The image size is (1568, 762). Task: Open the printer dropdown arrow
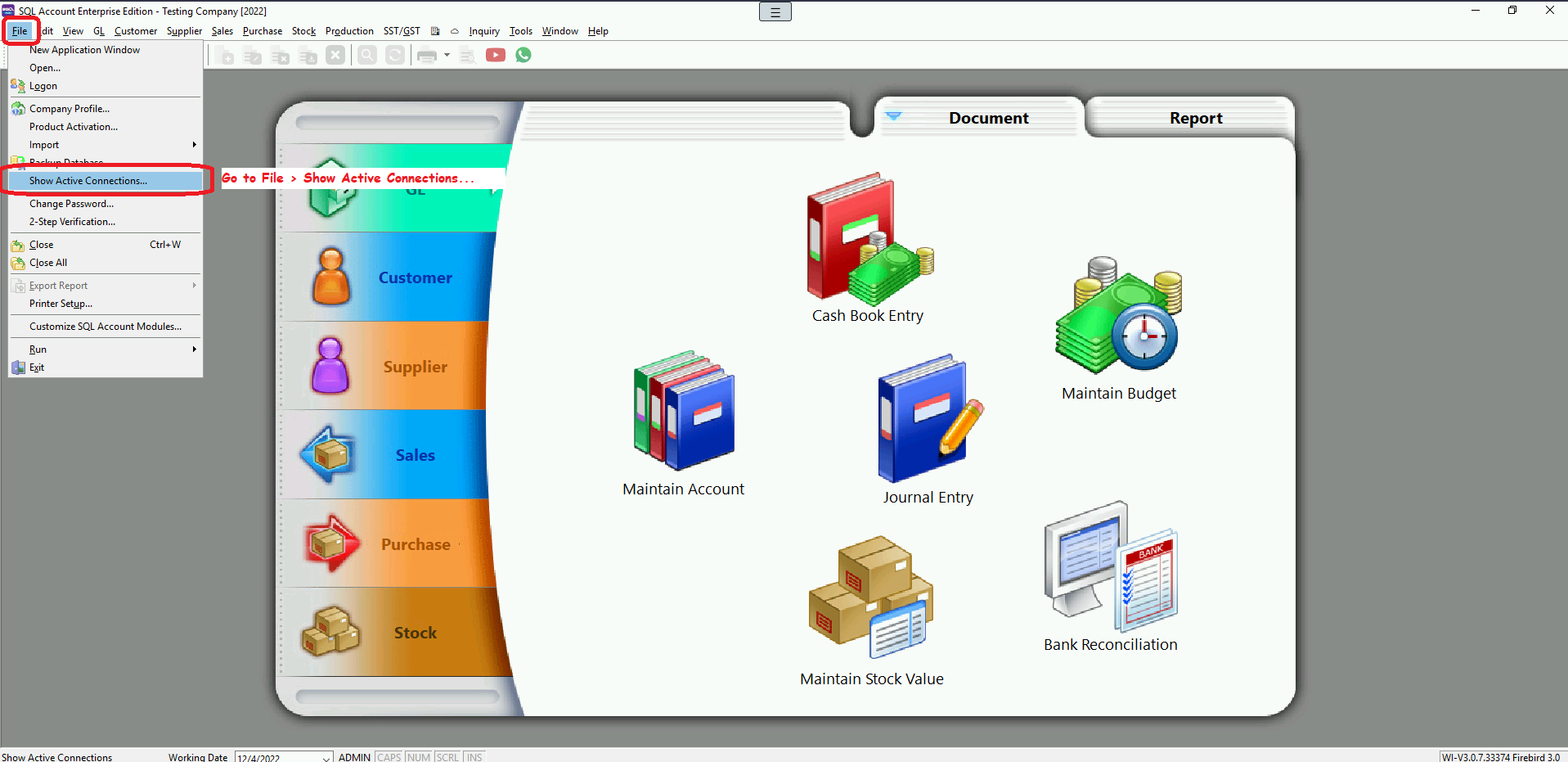coord(447,55)
